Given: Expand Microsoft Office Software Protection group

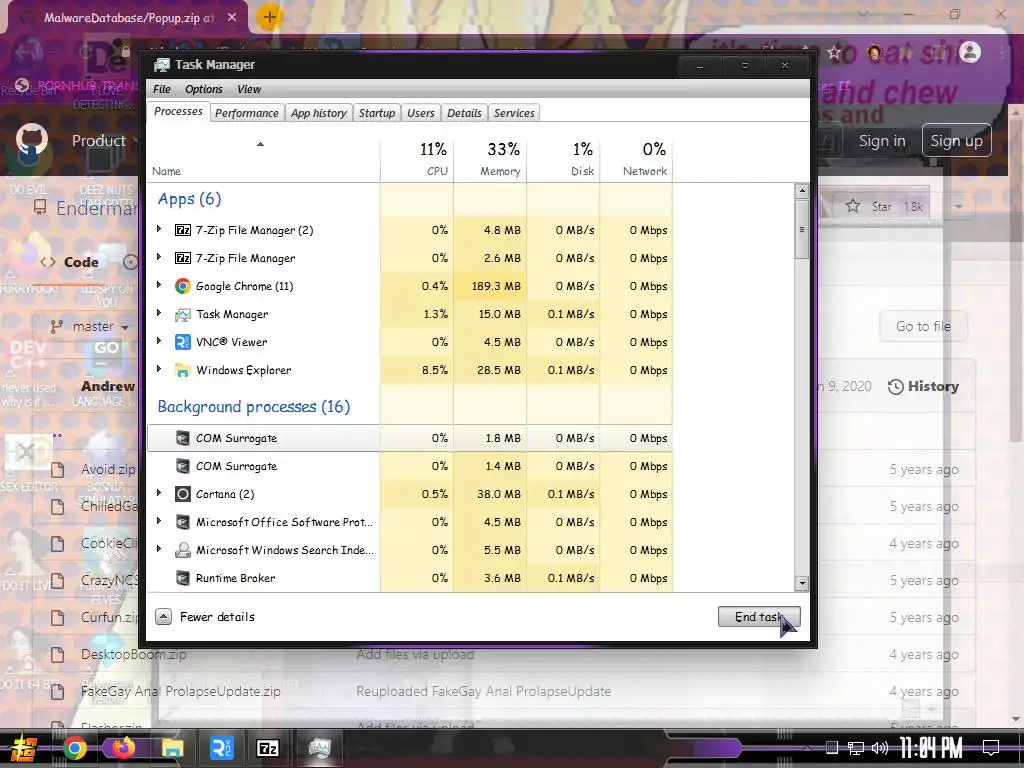Looking at the screenshot, I should coord(159,521).
